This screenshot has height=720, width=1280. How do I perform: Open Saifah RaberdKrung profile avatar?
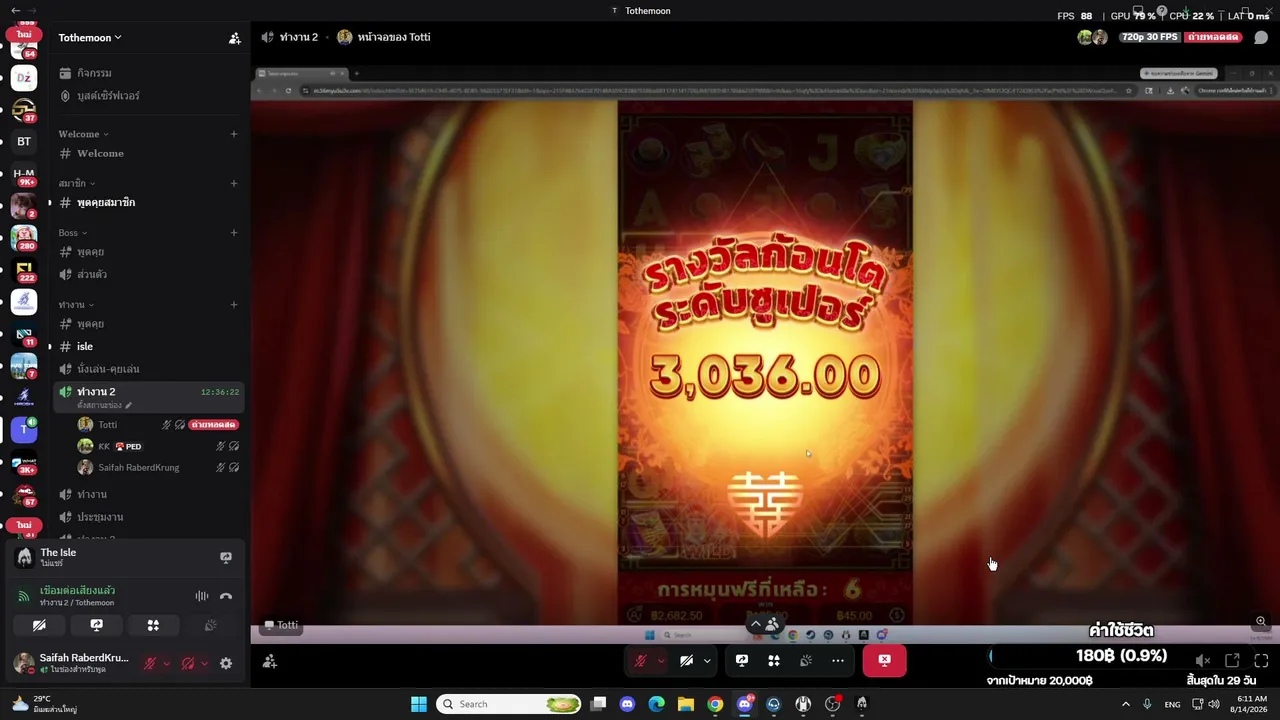coord(24,663)
